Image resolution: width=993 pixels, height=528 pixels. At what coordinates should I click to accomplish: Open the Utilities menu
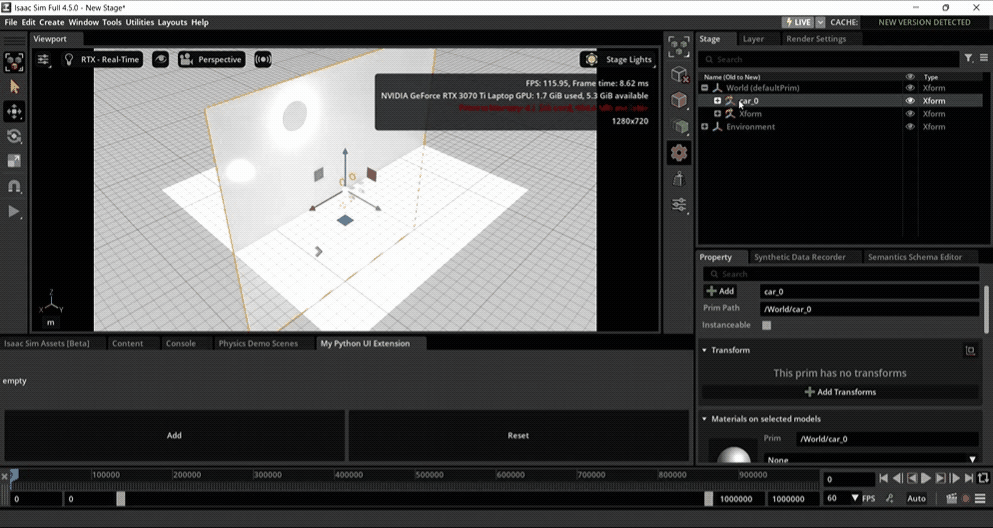(x=139, y=22)
